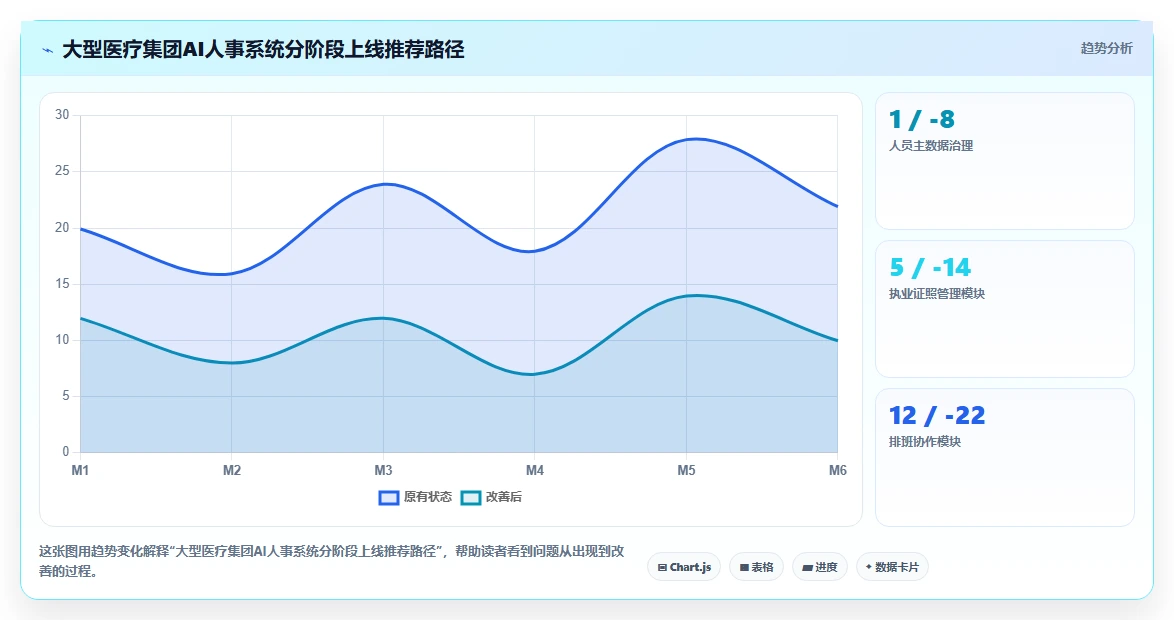Select the 数据卡片 tag chip
This screenshot has height=620, width=1174.
(x=892, y=567)
